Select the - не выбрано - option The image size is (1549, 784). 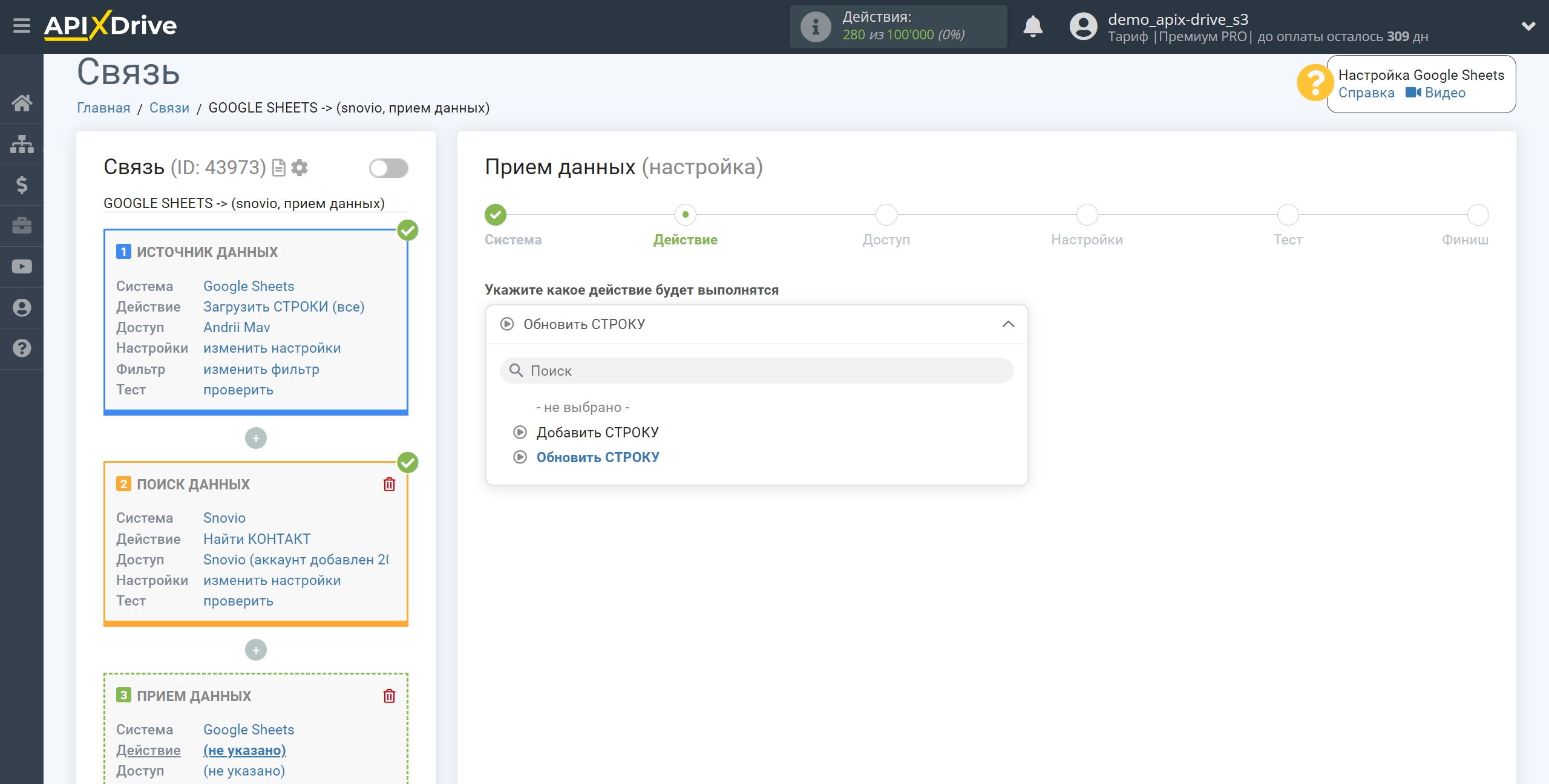(x=583, y=407)
